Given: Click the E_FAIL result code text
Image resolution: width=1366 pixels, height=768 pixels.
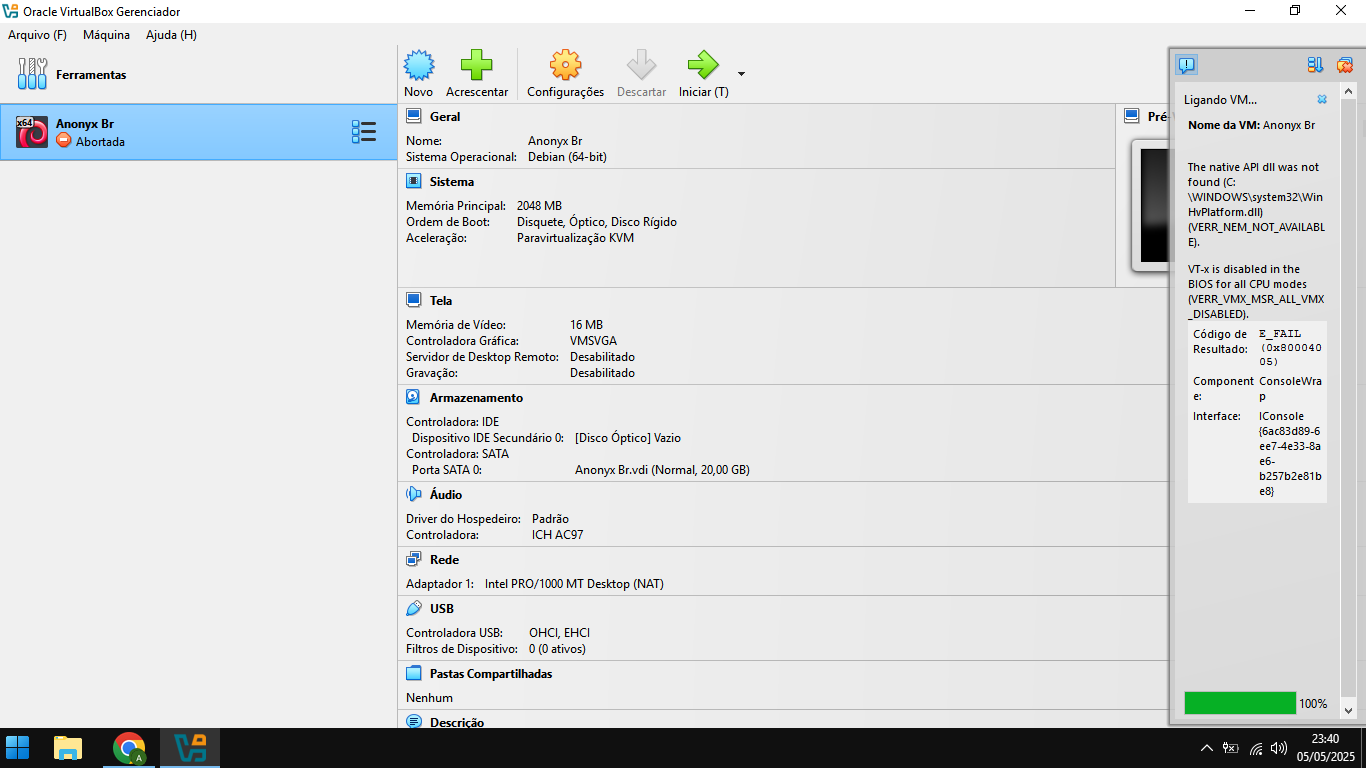Looking at the screenshot, I should [1279, 334].
